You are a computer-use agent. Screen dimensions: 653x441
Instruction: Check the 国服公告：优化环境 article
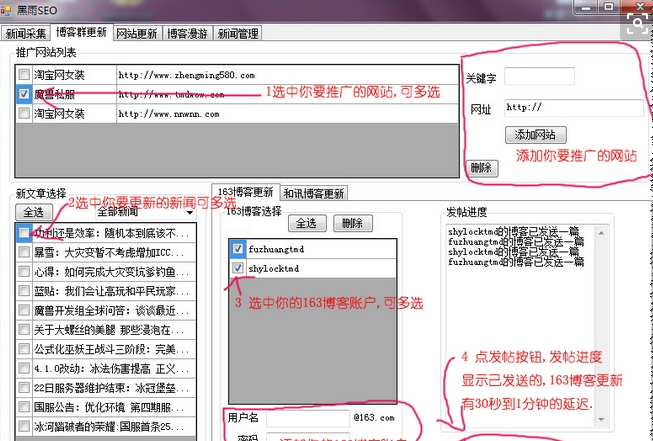[24, 407]
